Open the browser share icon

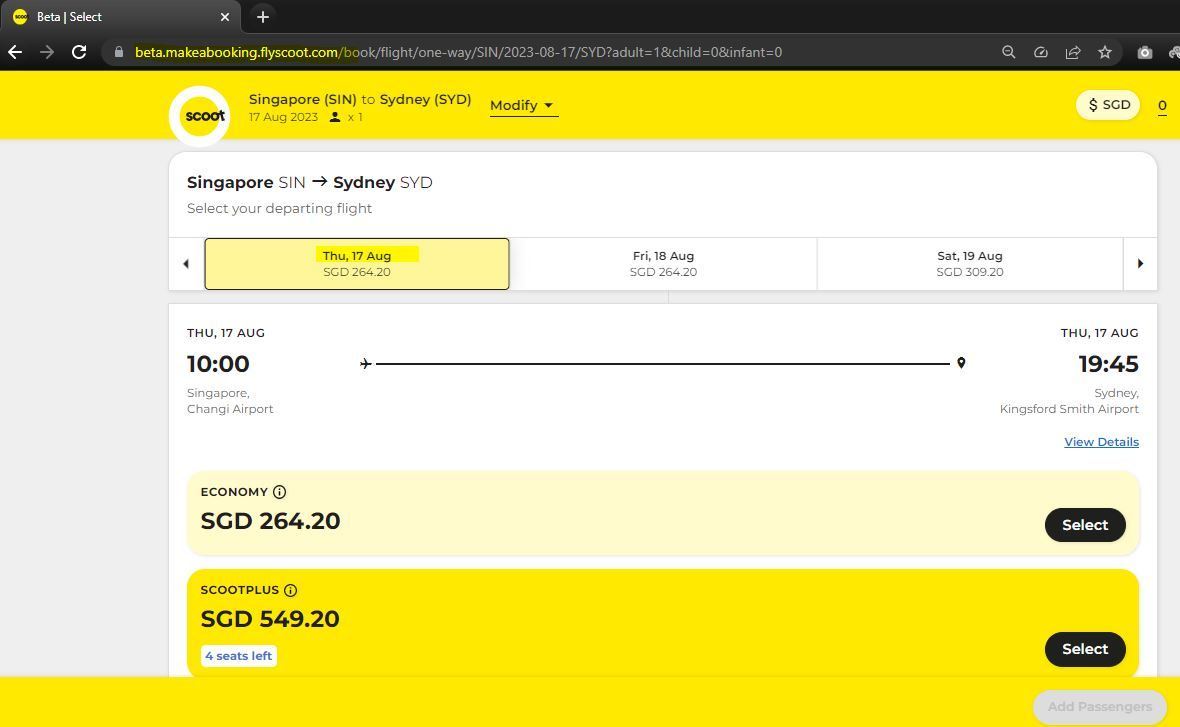point(1072,52)
